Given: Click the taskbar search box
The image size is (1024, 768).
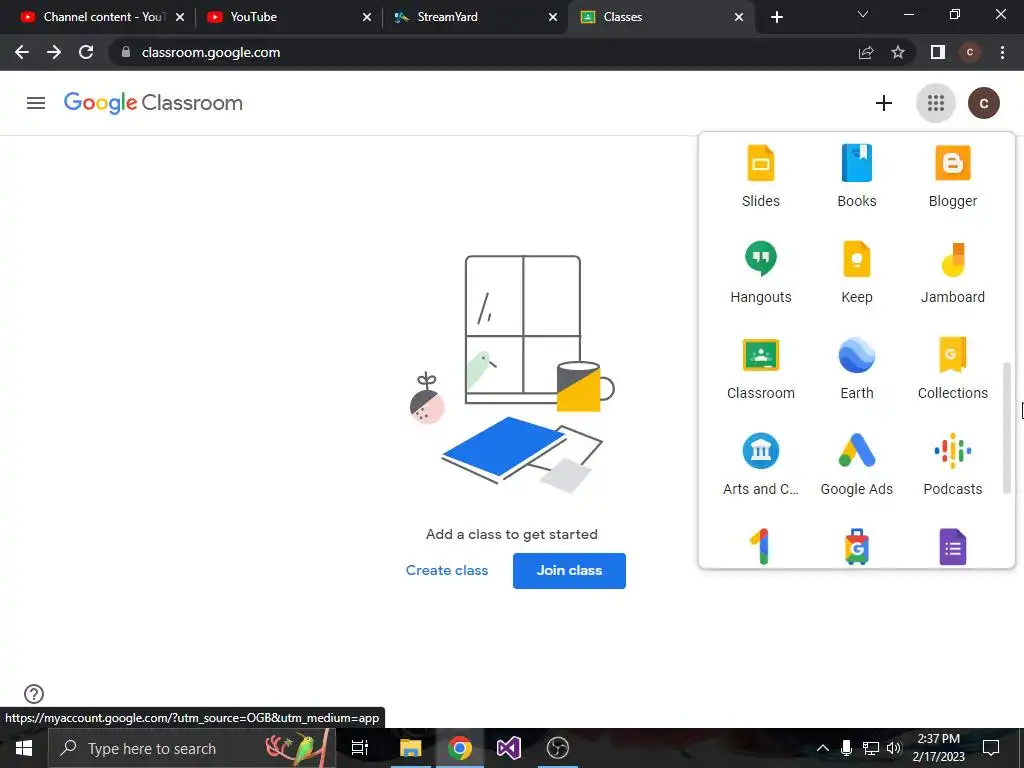Looking at the screenshot, I should 192,748.
